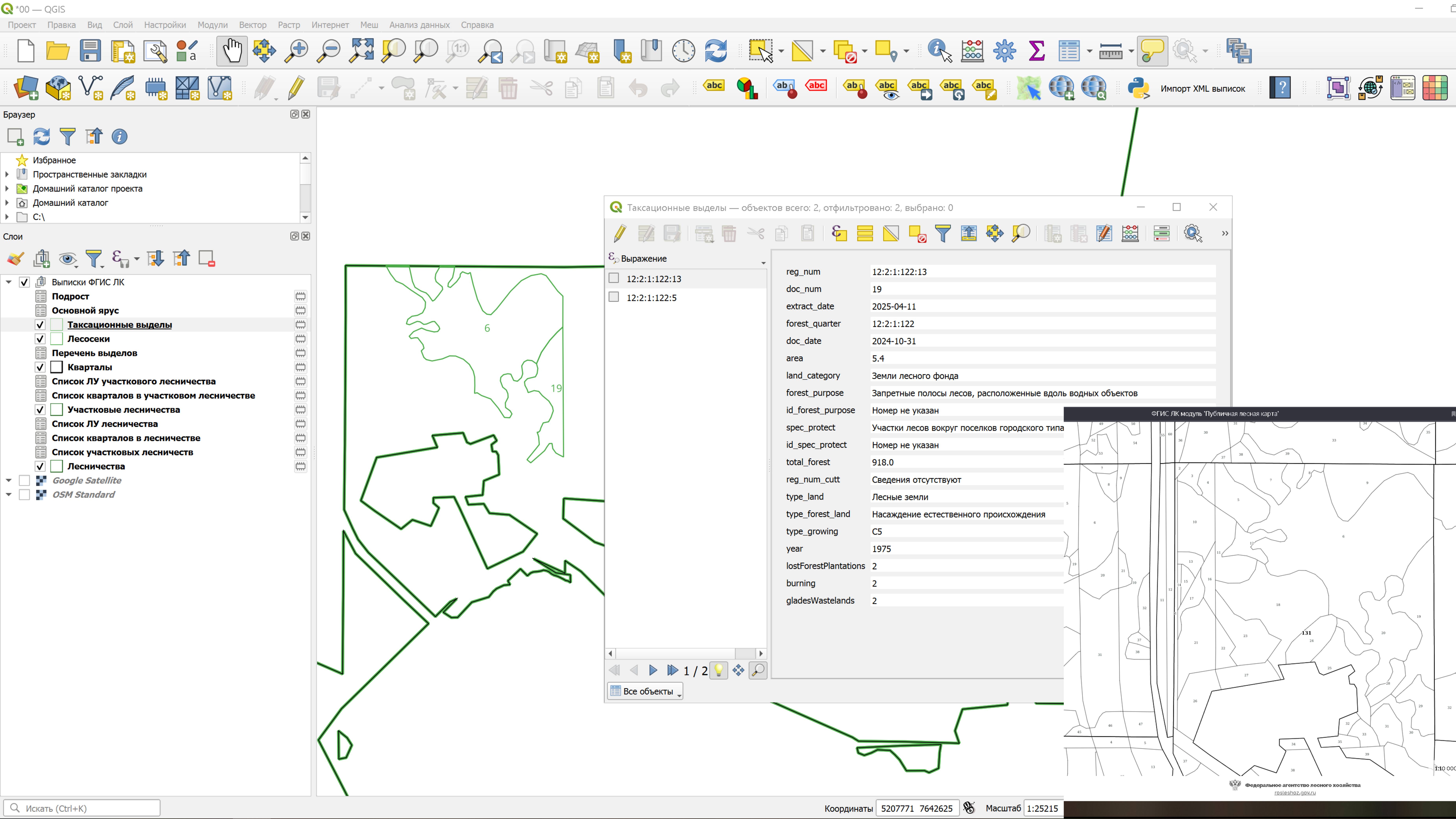Open the Все объекты dropdown

[645, 691]
